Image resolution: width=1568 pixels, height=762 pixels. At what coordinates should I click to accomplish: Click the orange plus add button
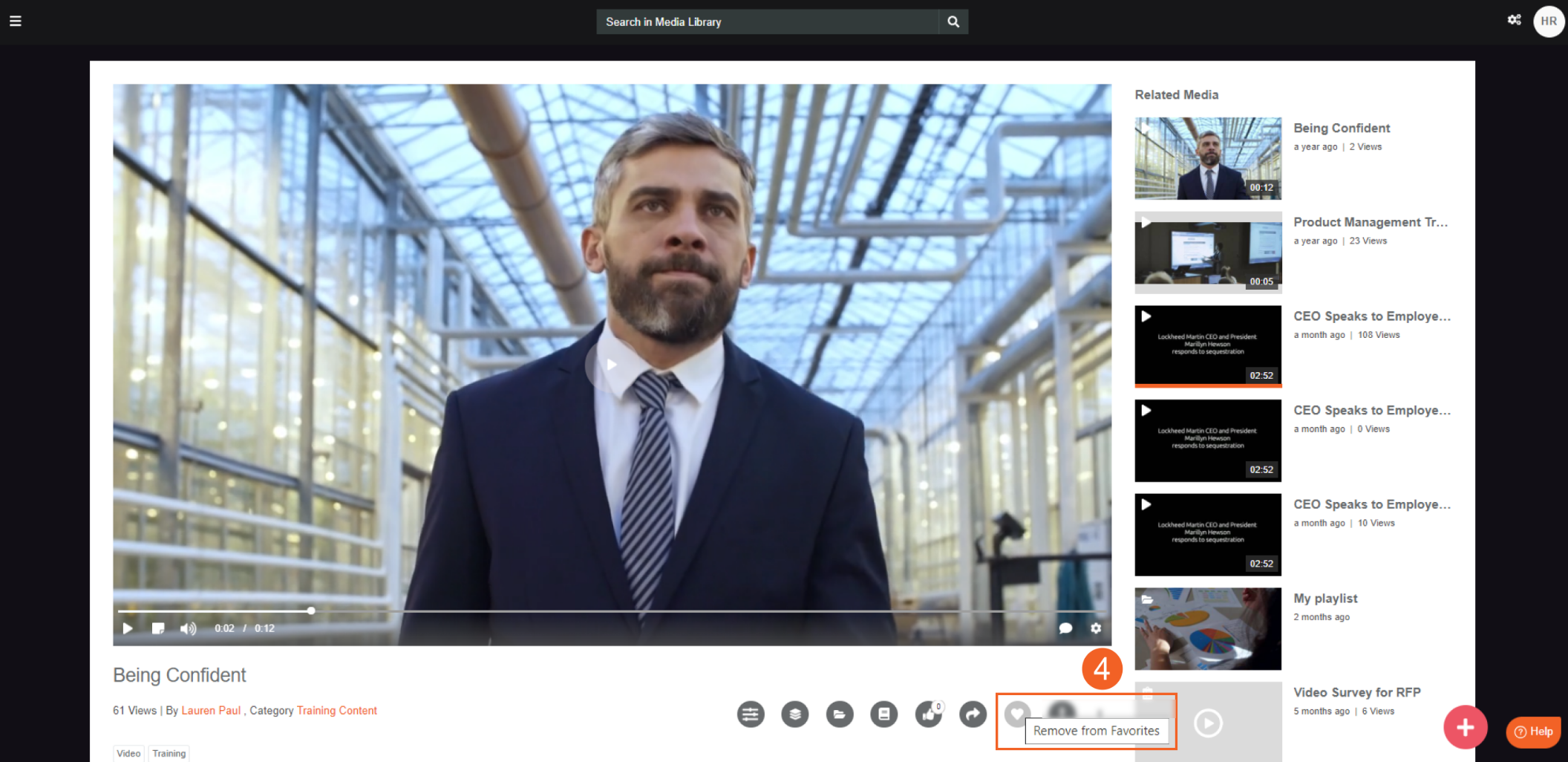coord(1465,727)
